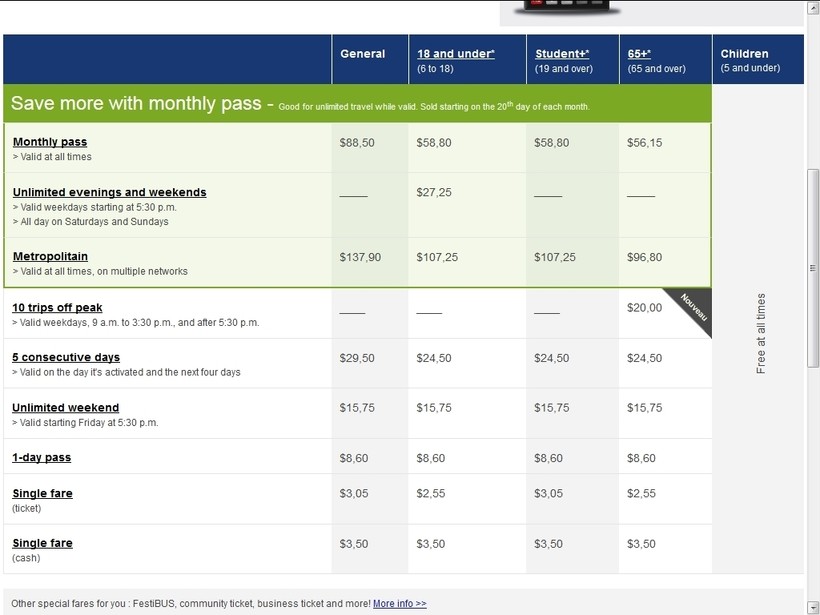Open the Unlimited weekend link
This screenshot has height=615, width=820.
tap(65, 407)
